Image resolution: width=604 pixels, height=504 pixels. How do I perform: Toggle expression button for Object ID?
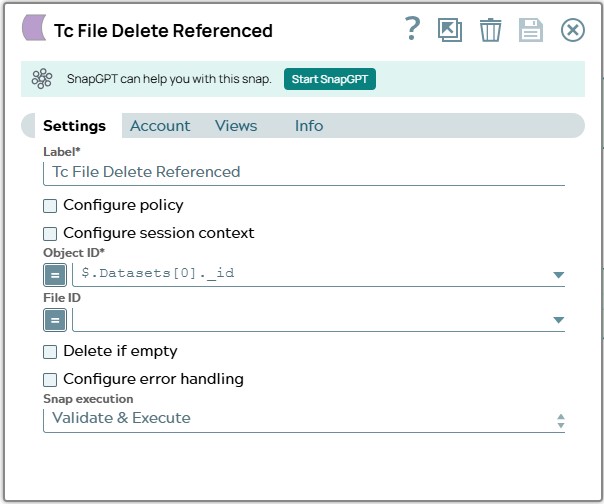click(x=55, y=275)
